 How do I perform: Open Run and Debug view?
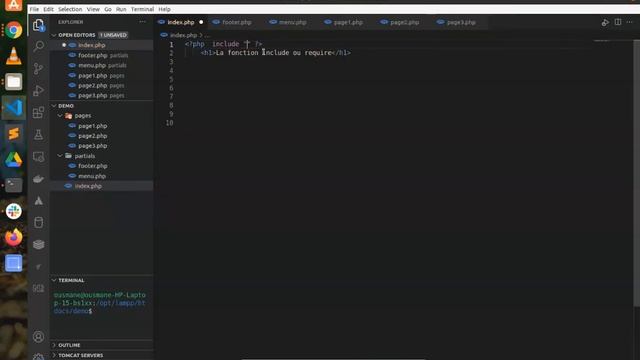click(x=38, y=90)
